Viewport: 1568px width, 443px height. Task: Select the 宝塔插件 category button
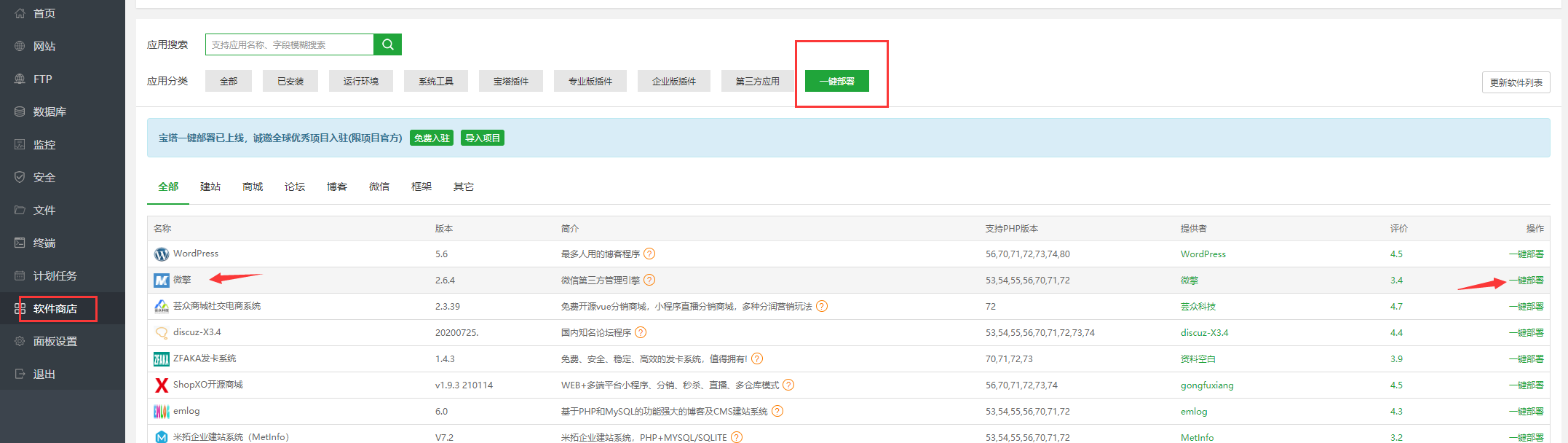511,81
